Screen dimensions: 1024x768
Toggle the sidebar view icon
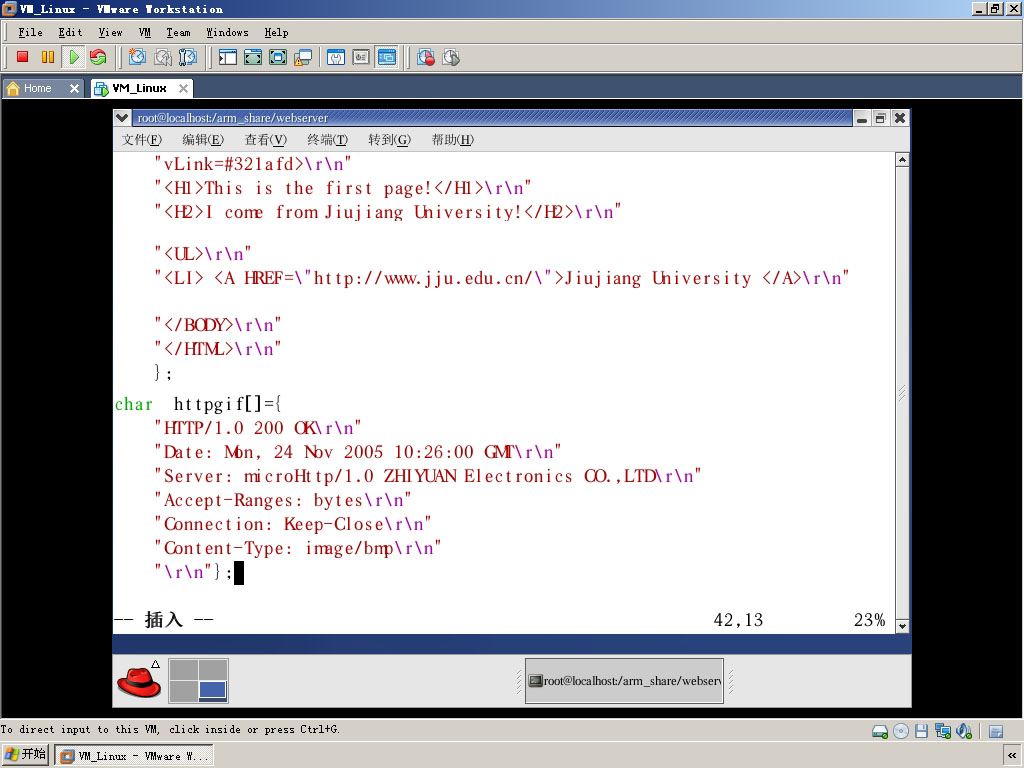(227, 57)
